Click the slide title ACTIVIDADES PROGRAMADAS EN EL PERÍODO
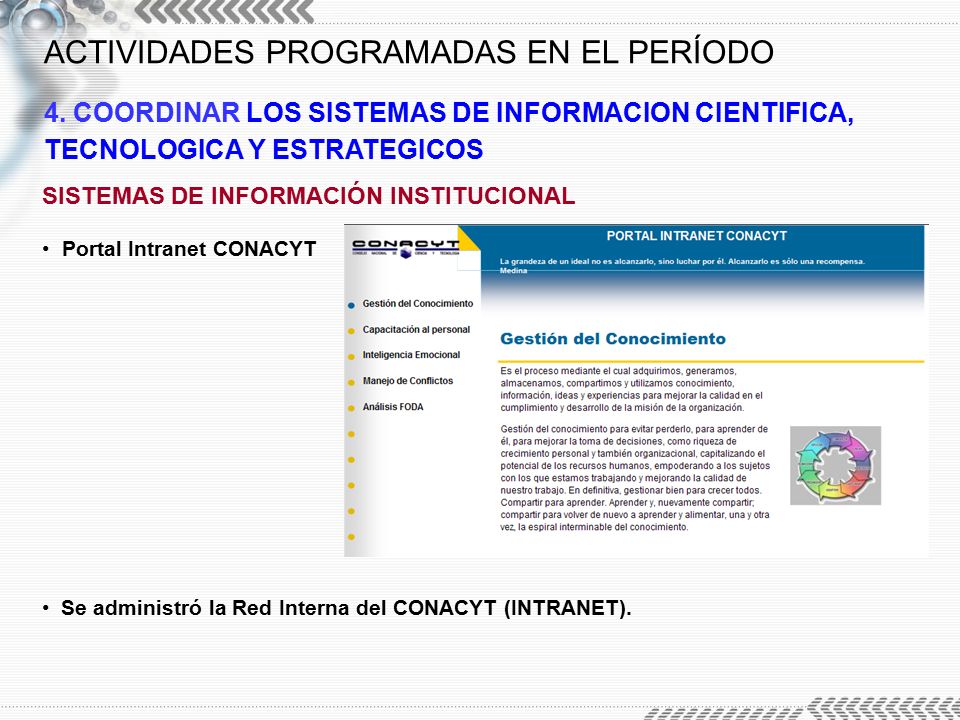Image resolution: width=960 pixels, height=720 pixels. (409, 52)
